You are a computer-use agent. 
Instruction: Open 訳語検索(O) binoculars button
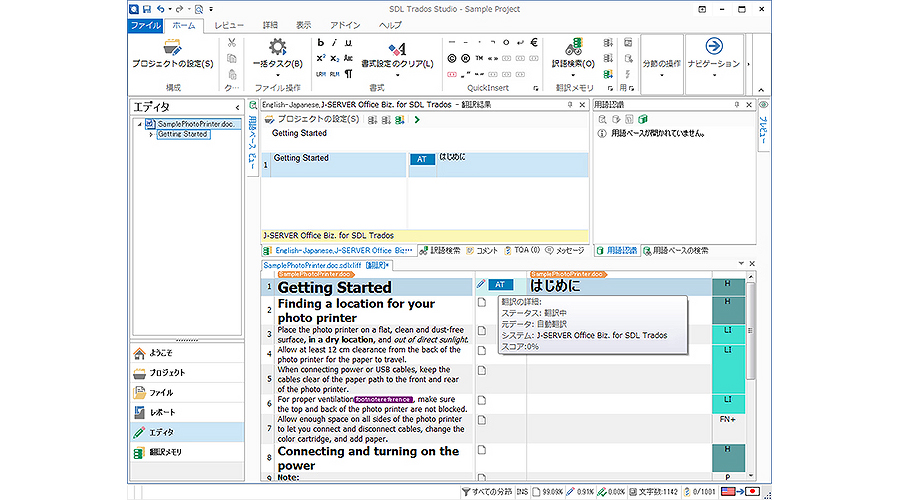pyautogui.click(x=573, y=53)
